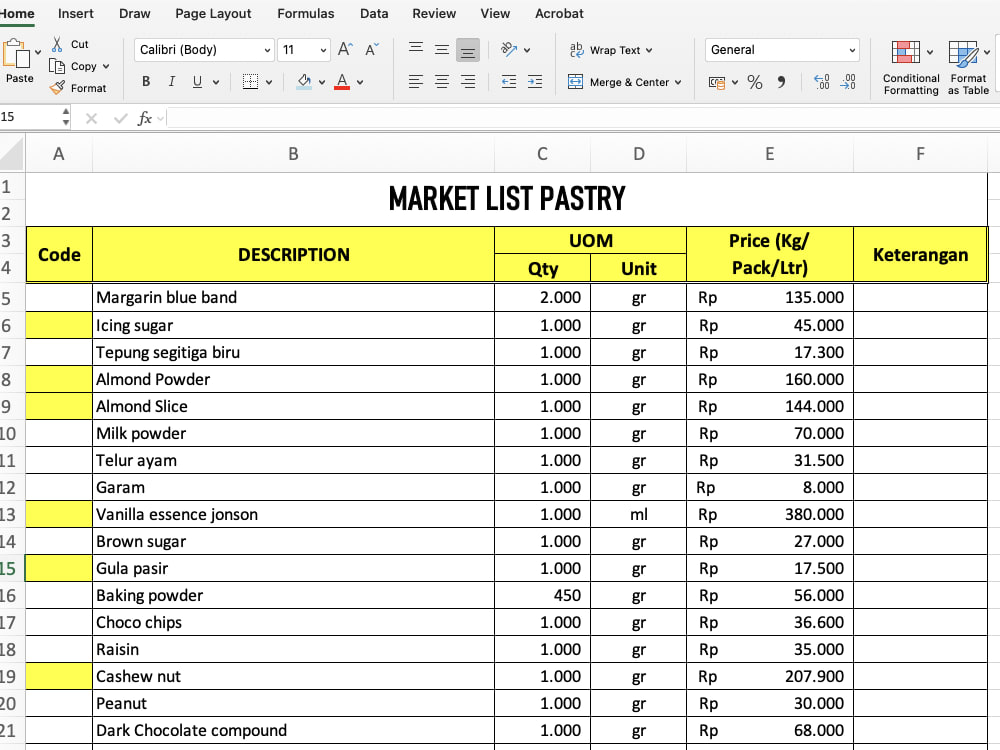The width and height of the screenshot is (1000, 750).
Task: Click the Cut scissors icon
Action: click(57, 44)
